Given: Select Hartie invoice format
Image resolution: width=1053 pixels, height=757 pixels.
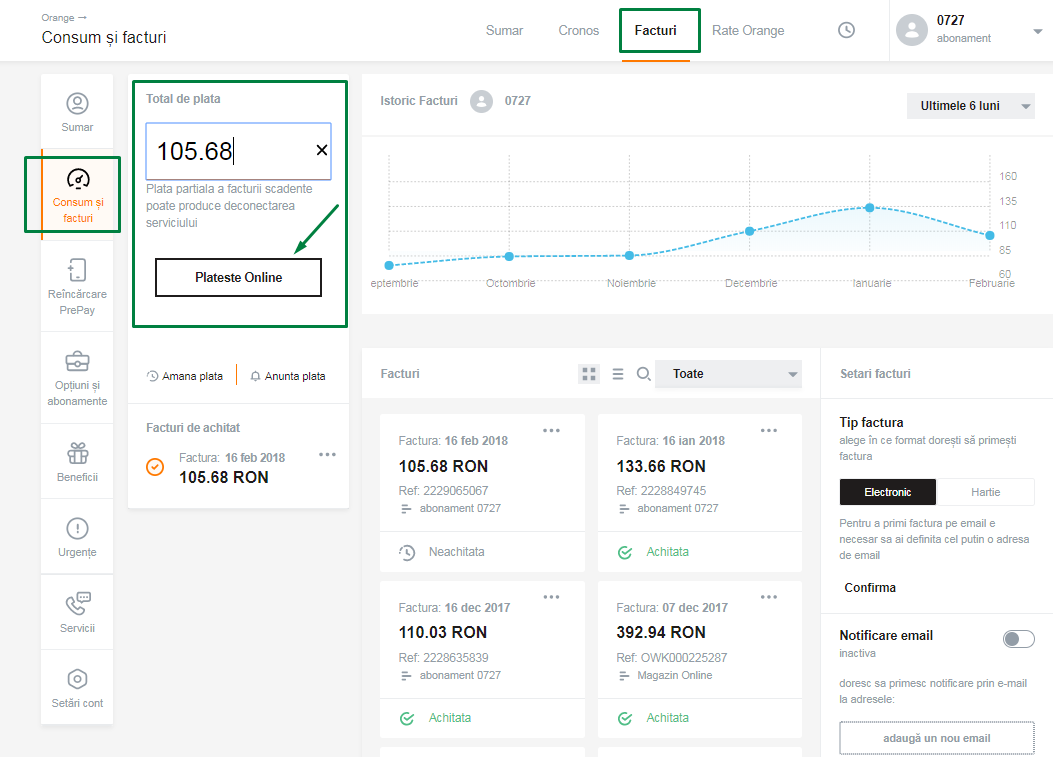Looking at the screenshot, I should 985,492.
